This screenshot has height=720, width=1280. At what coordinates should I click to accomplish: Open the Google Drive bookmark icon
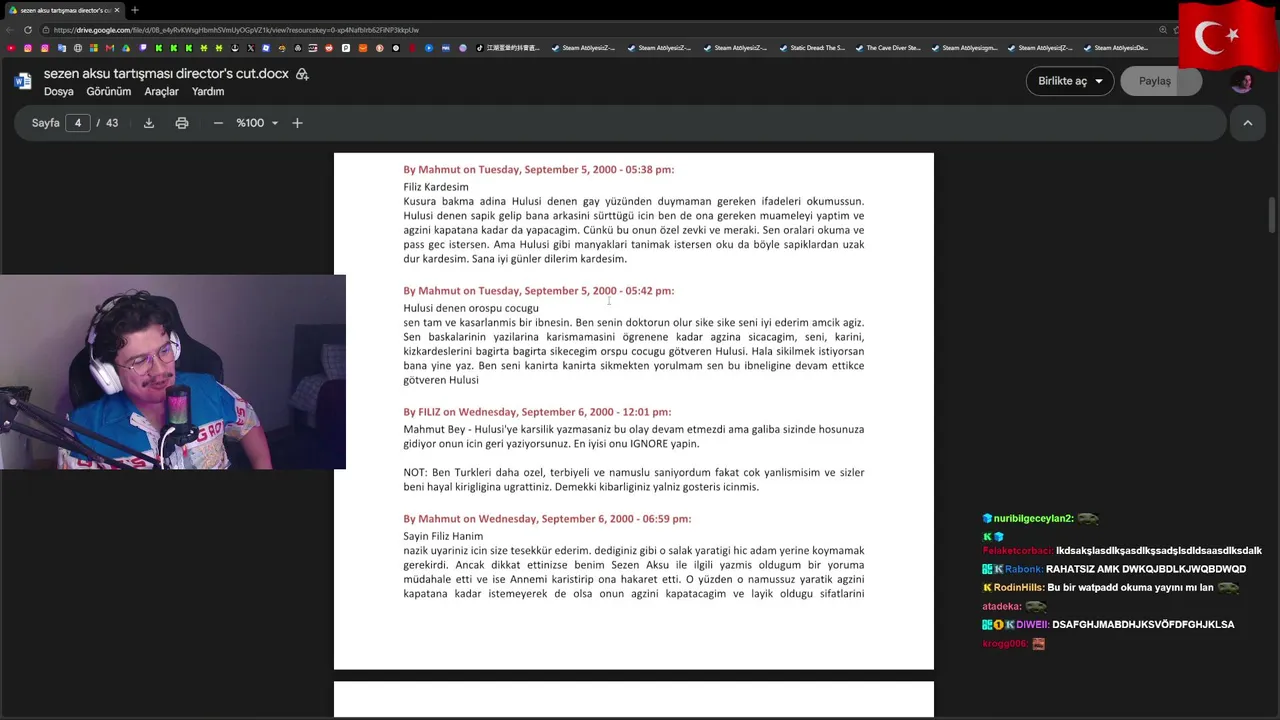[x=126, y=48]
